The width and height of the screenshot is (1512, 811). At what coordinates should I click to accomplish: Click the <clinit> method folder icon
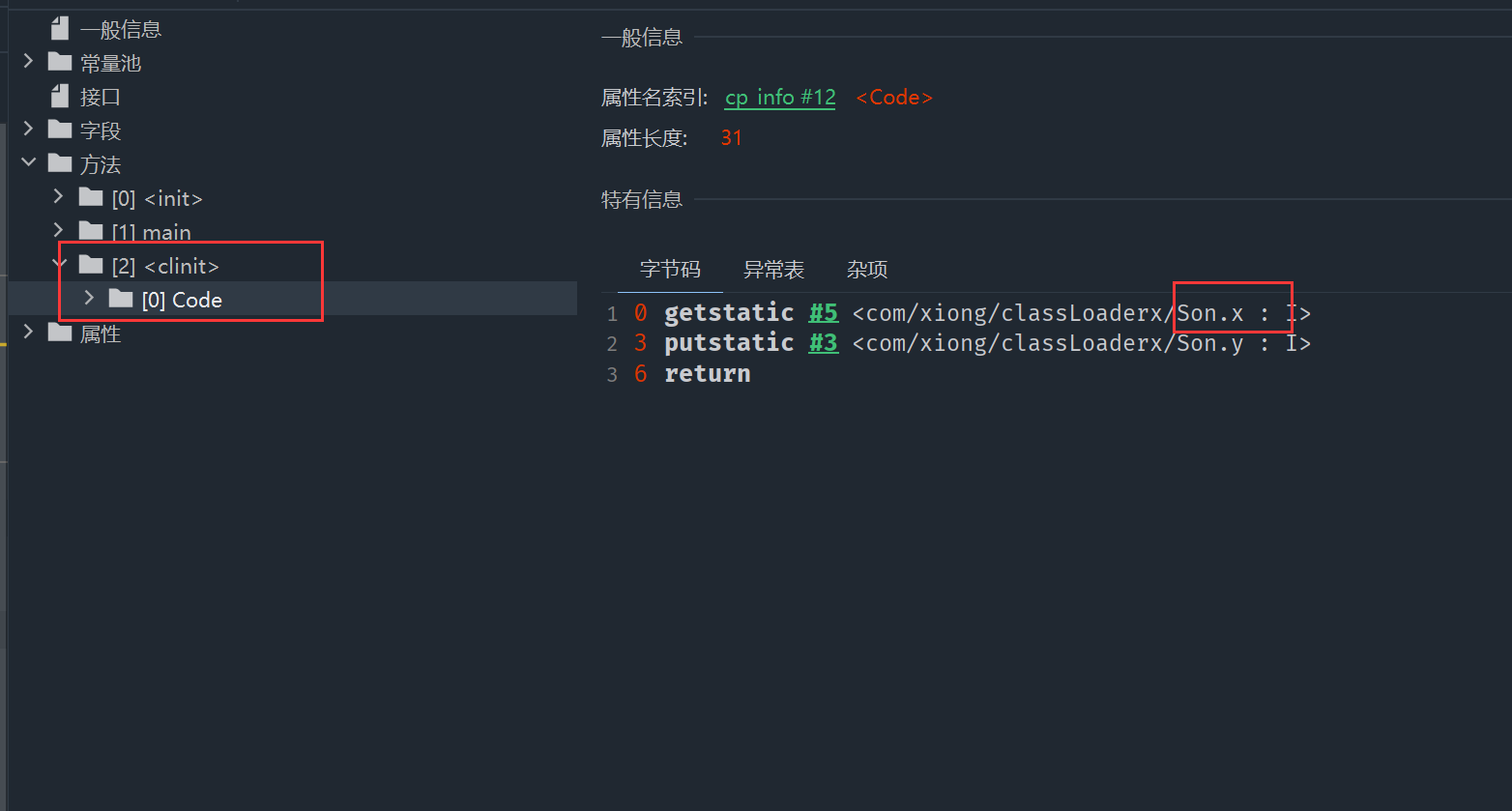tap(91, 266)
